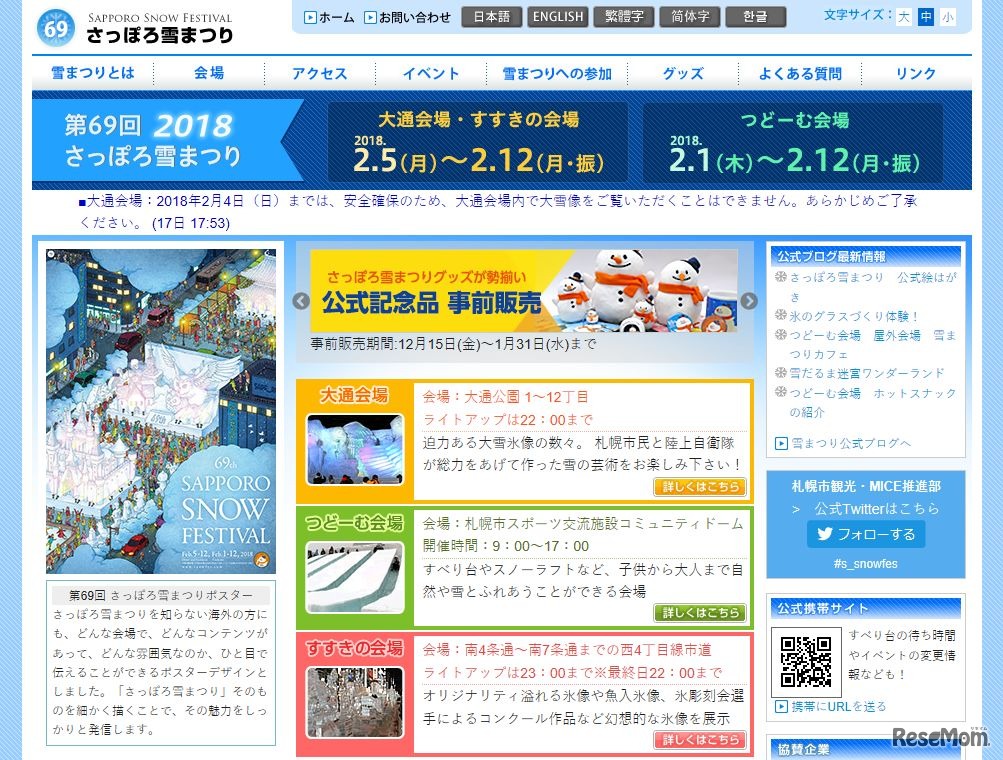This screenshot has width=1003, height=760.
Task: Click the 大通会場 safety notice text
Action: coord(498,212)
